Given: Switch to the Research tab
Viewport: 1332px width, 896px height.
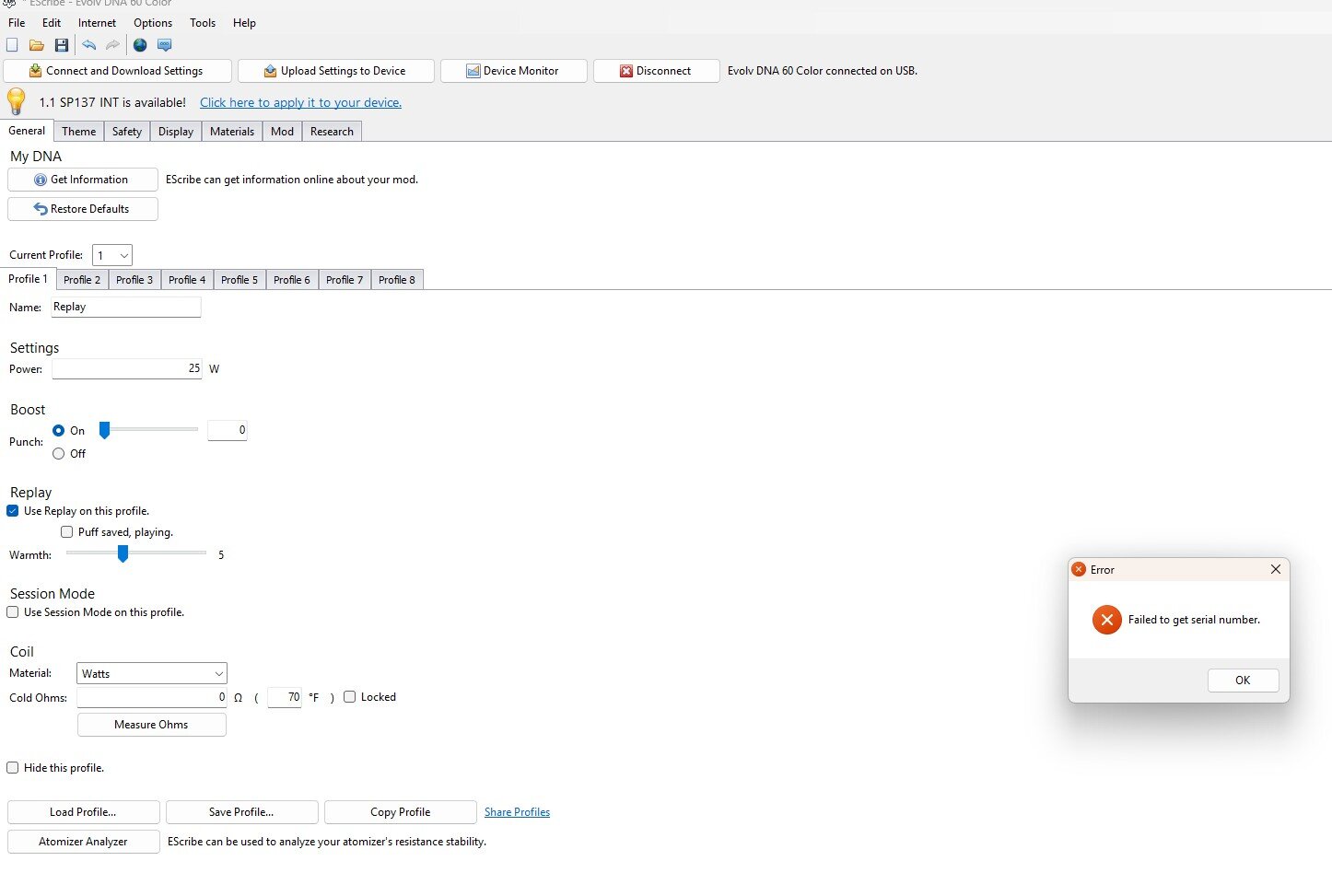Looking at the screenshot, I should 332,132.
